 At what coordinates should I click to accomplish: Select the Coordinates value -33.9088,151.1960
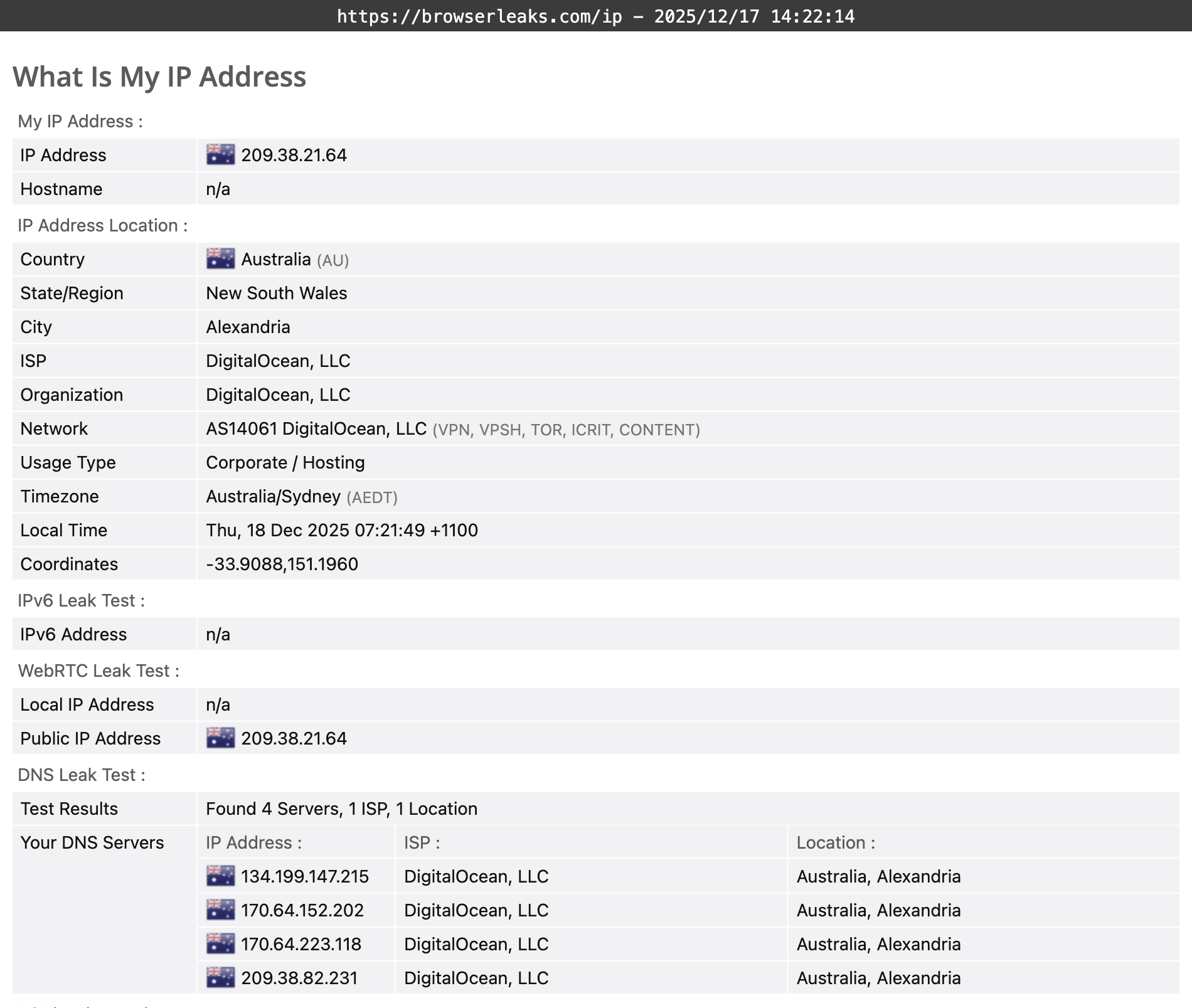tap(282, 564)
